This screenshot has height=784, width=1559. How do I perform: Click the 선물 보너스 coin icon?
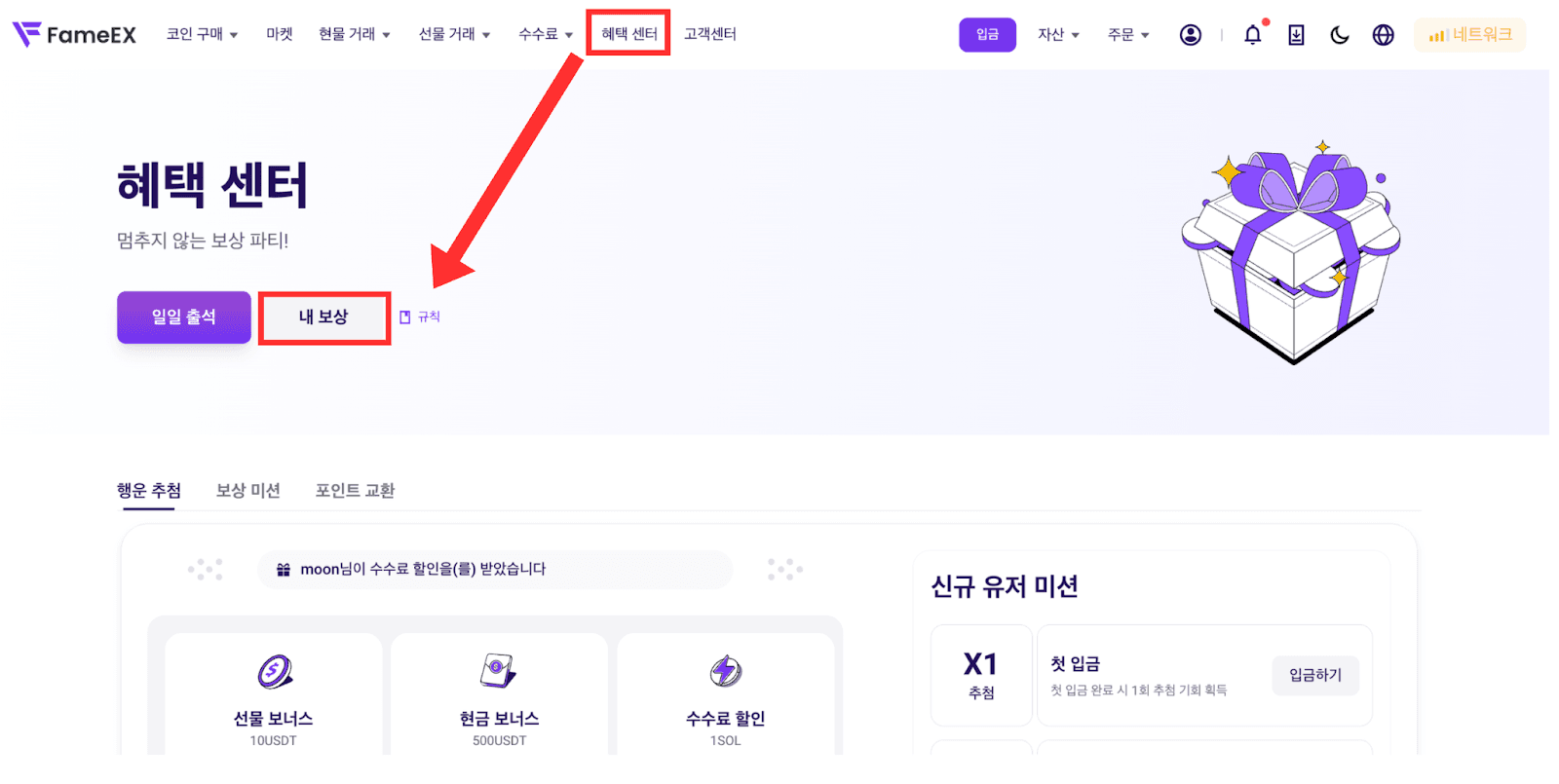[x=274, y=671]
